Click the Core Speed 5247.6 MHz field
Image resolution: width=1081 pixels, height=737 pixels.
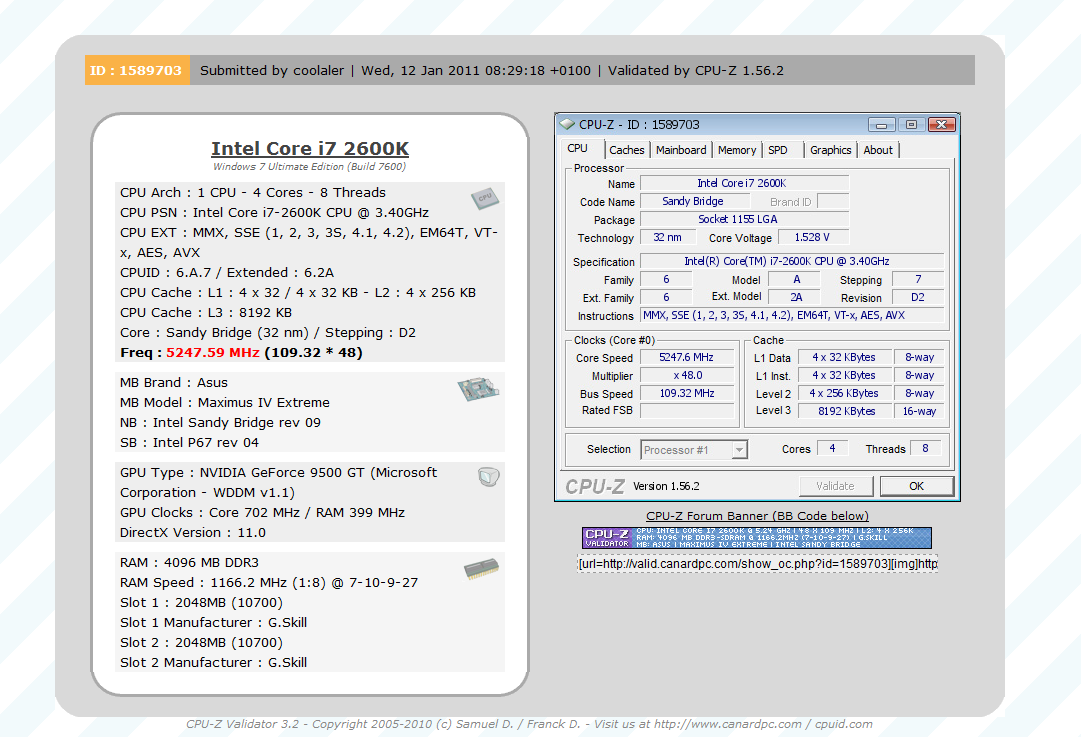[x=687, y=358]
